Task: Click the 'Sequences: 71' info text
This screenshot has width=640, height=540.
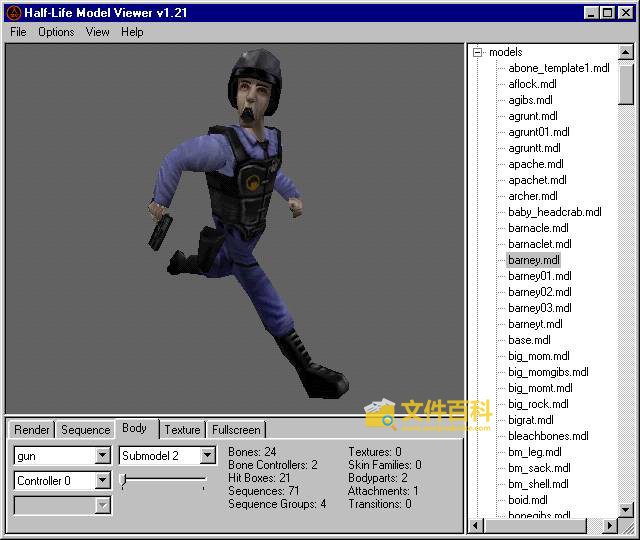Action: 264,491
